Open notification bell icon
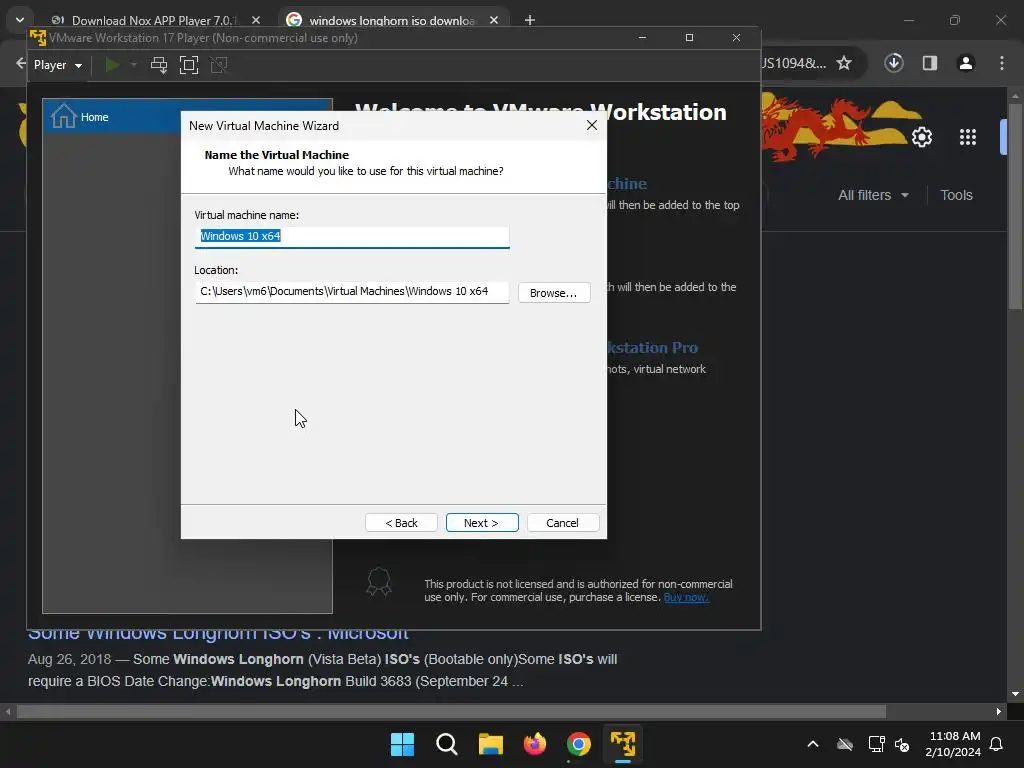 coord(997,744)
